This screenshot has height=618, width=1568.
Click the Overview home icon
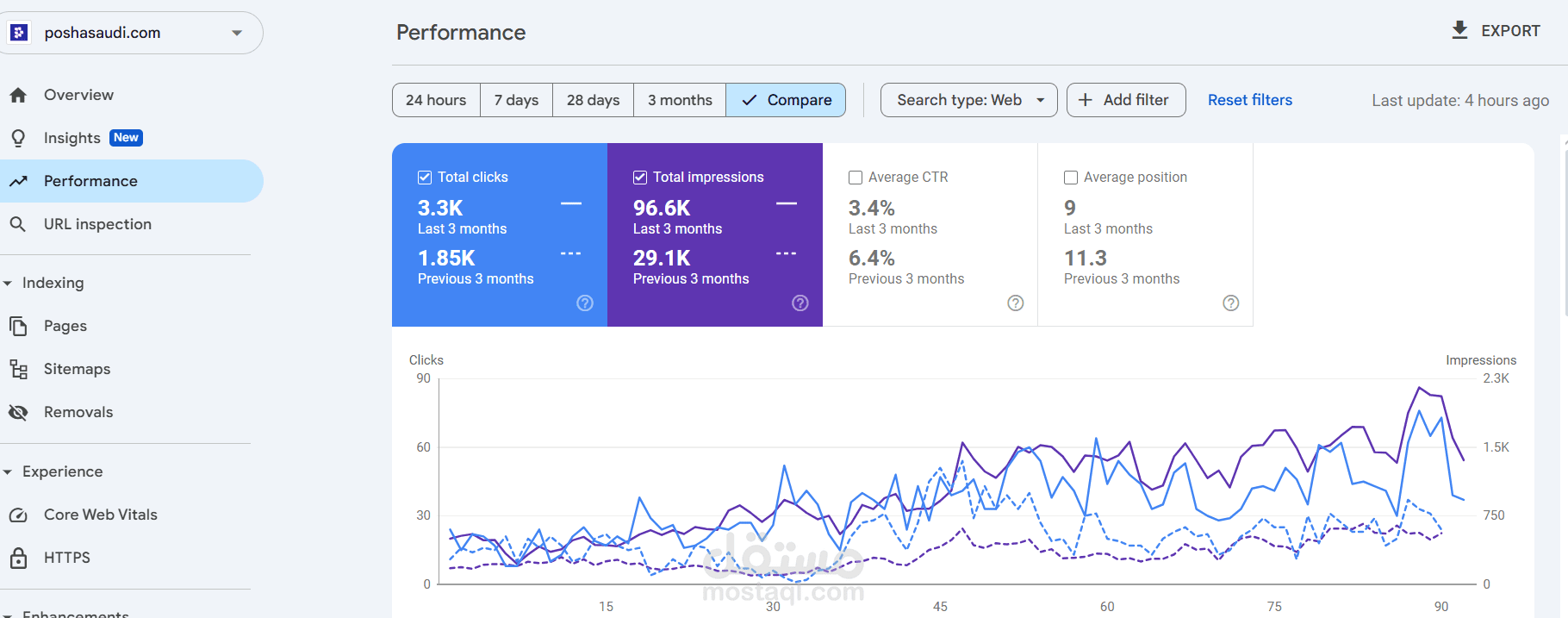pyautogui.click(x=18, y=95)
